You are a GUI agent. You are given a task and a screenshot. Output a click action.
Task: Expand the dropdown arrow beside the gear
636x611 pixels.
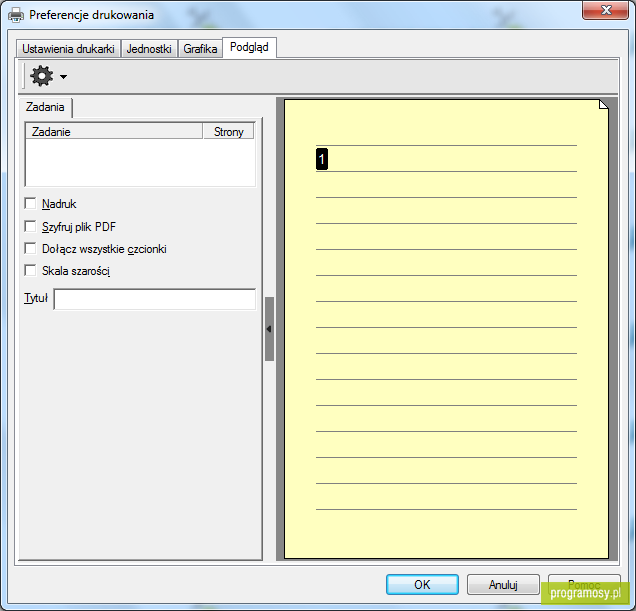coord(63,76)
